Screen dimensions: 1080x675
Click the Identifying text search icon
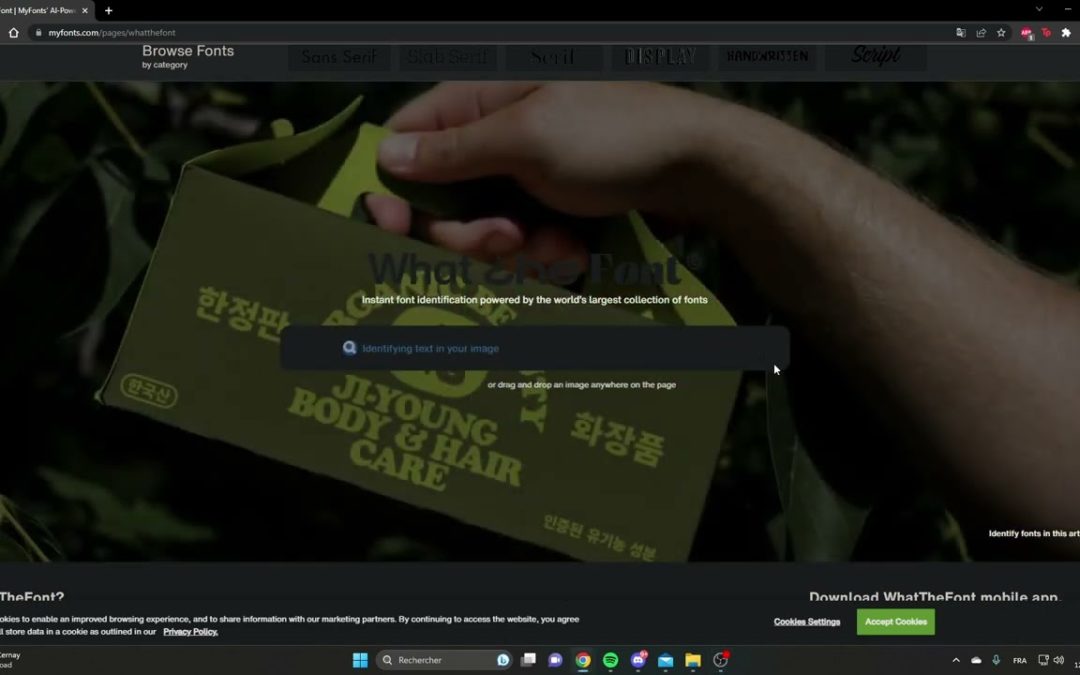[349, 348]
